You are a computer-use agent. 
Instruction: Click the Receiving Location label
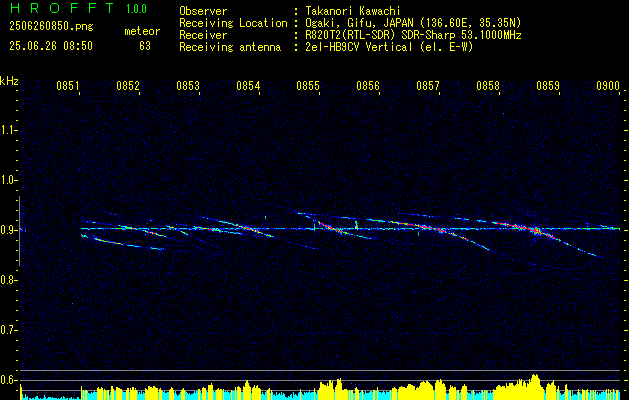pos(233,23)
